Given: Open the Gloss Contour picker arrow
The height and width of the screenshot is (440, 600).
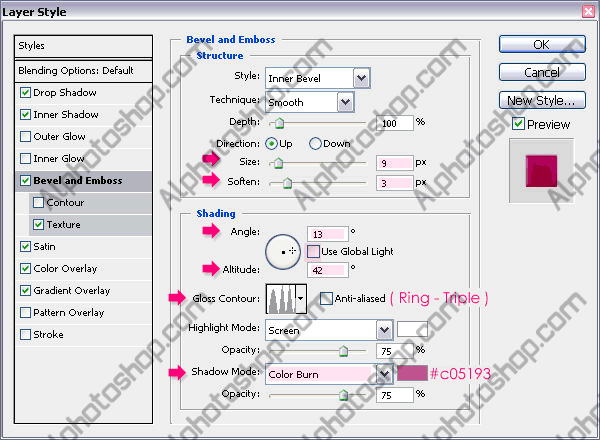Looking at the screenshot, I should 301,298.
